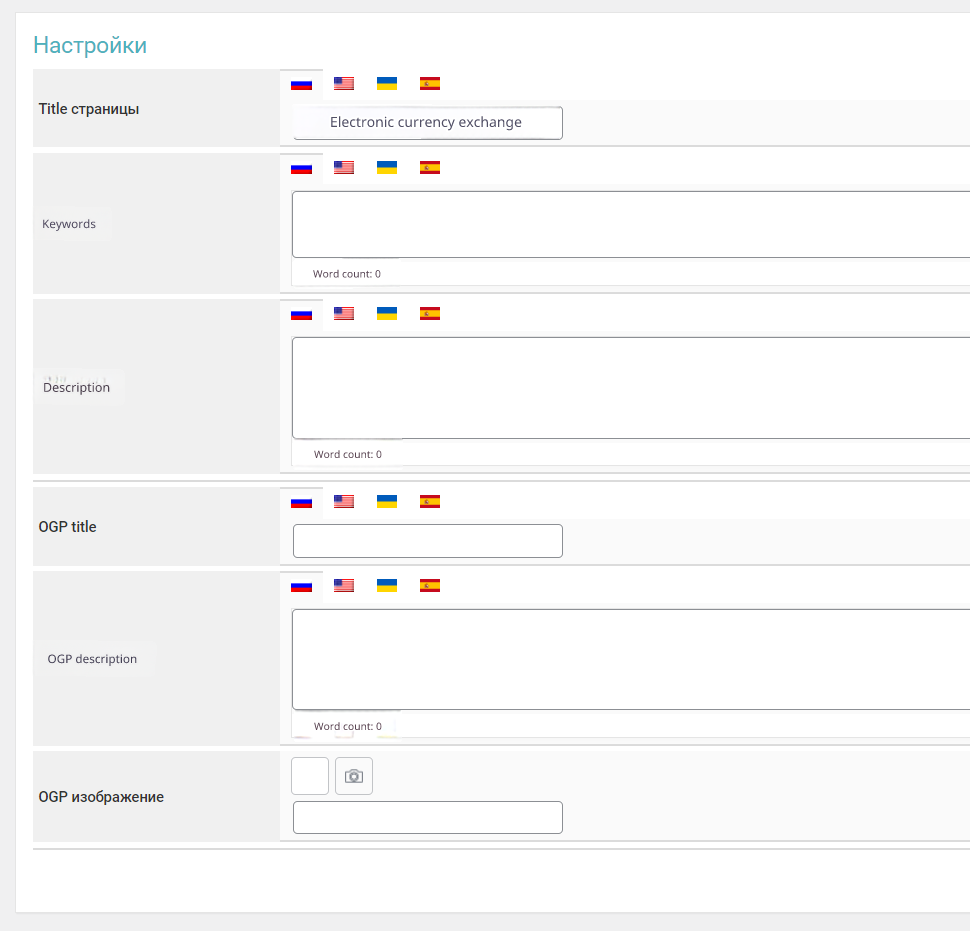Image resolution: width=970 pixels, height=931 pixels.
Task: Focus the OGP title input field
Action: [x=427, y=541]
